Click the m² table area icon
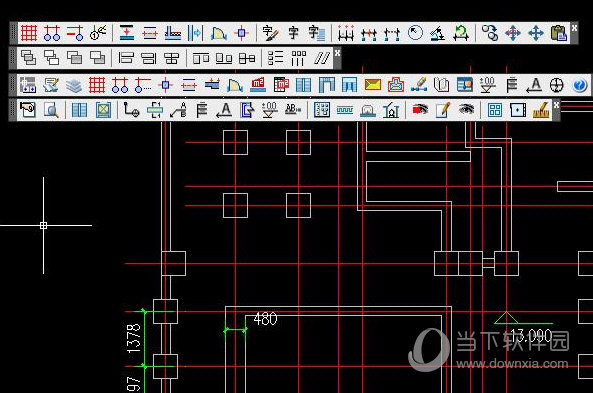Image resolution: width=593 pixels, height=393 pixels. (x=281, y=85)
